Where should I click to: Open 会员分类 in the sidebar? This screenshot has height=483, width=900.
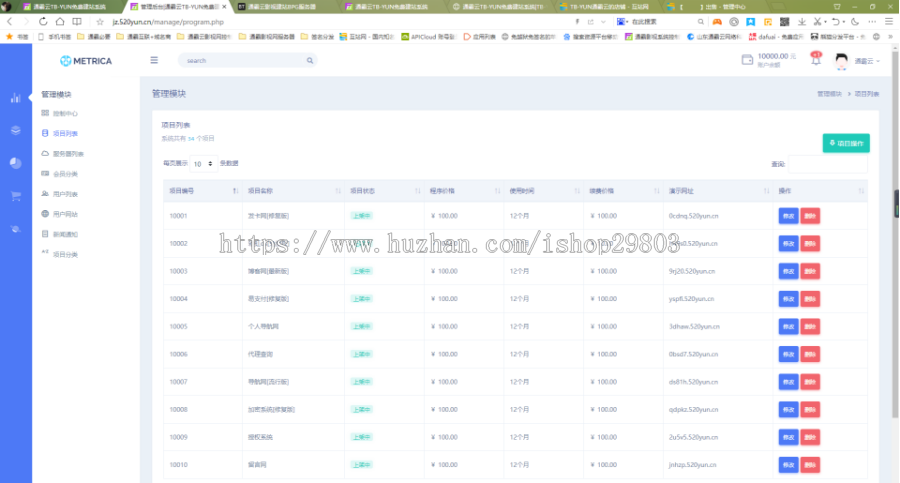60,174
